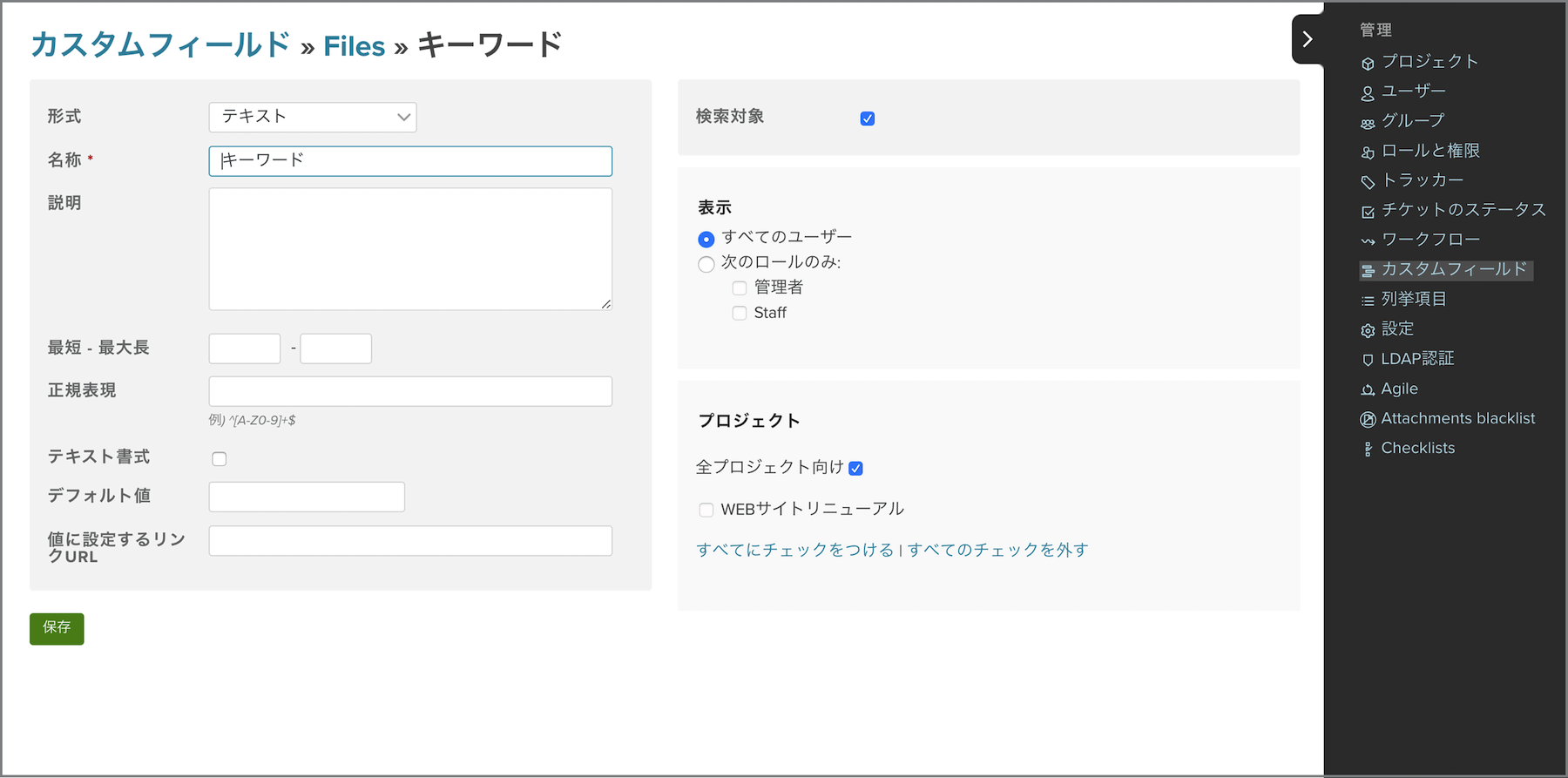This screenshot has width=1568, height=778.
Task: Click the ロールと権限 icon in sidebar
Action: point(1368,152)
